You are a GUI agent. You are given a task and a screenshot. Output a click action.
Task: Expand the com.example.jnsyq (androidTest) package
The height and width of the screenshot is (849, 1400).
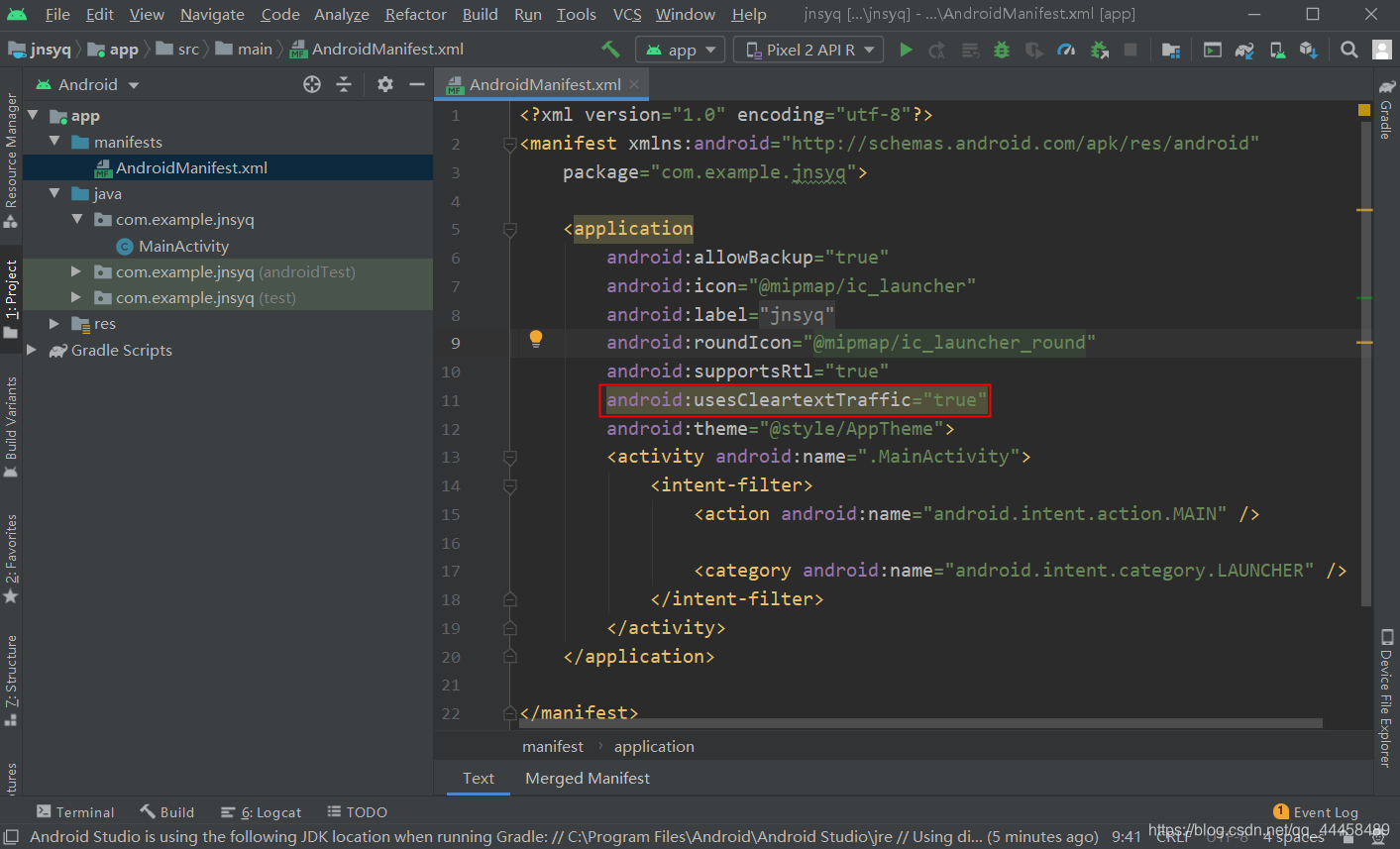coord(76,271)
